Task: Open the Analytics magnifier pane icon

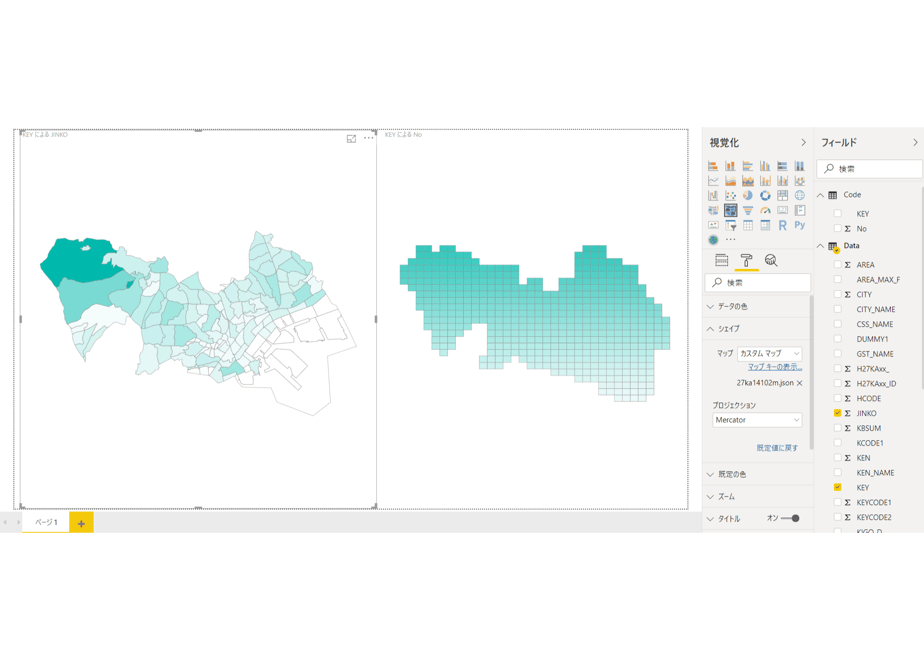Action: 771,260
